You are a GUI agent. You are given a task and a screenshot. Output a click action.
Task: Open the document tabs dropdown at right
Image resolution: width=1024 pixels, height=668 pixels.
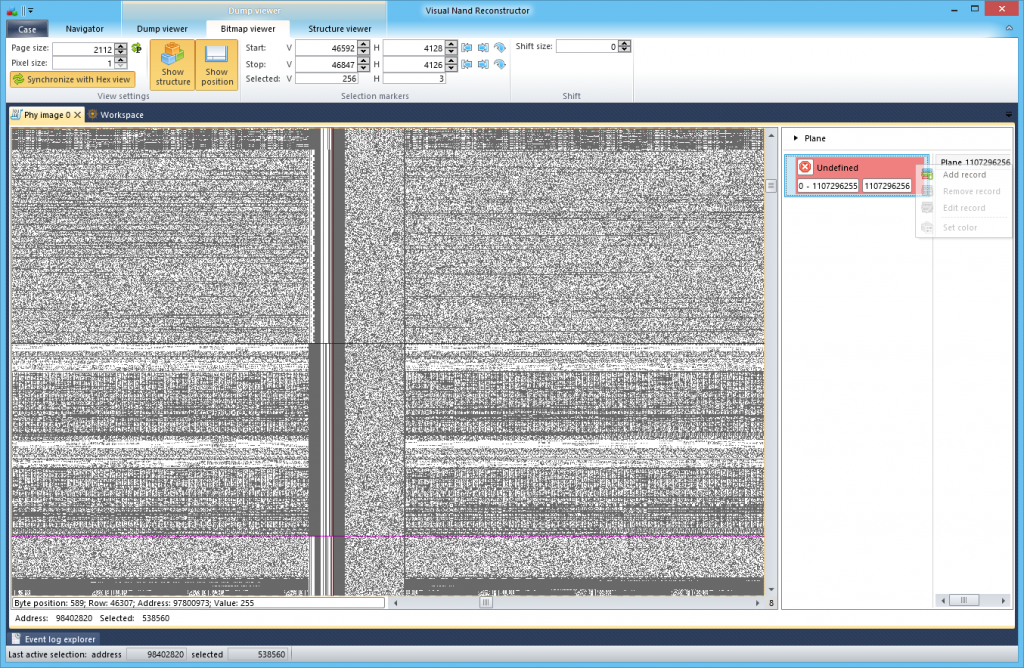(x=1009, y=115)
